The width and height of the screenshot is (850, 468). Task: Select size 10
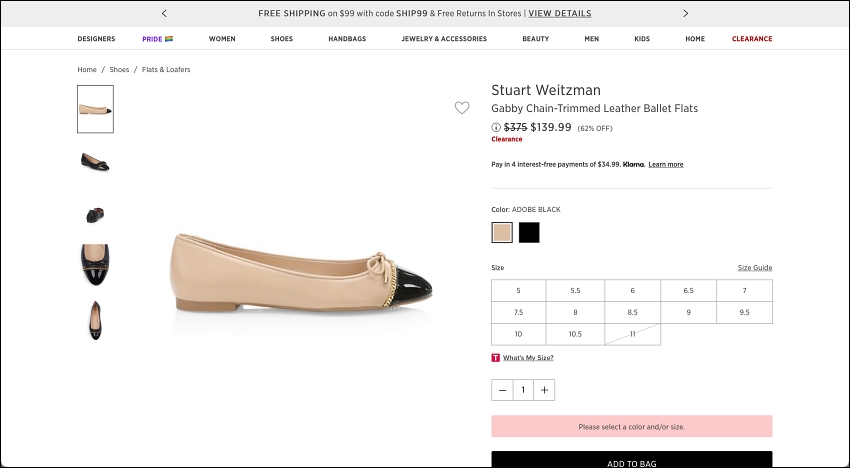[x=519, y=334]
